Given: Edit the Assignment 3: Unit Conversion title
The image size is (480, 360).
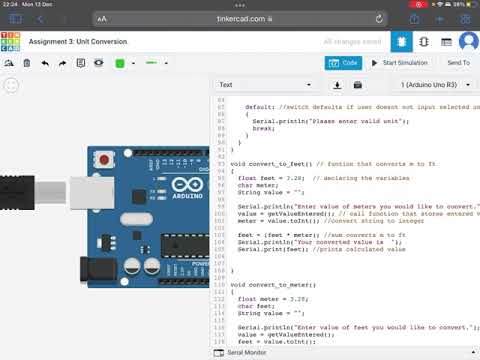Looking at the screenshot, I should pos(78,42).
